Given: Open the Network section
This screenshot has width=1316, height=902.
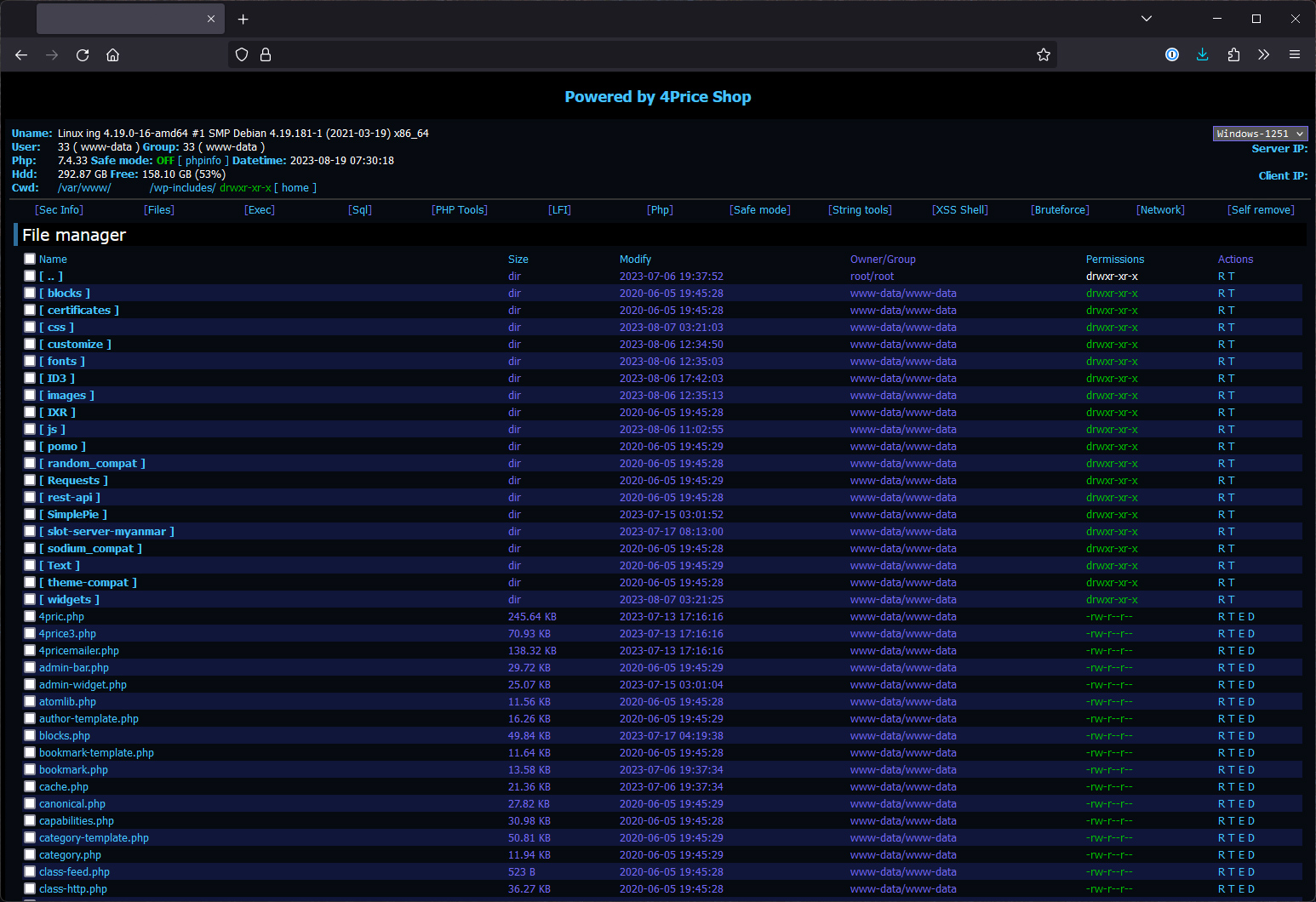Looking at the screenshot, I should point(1160,210).
